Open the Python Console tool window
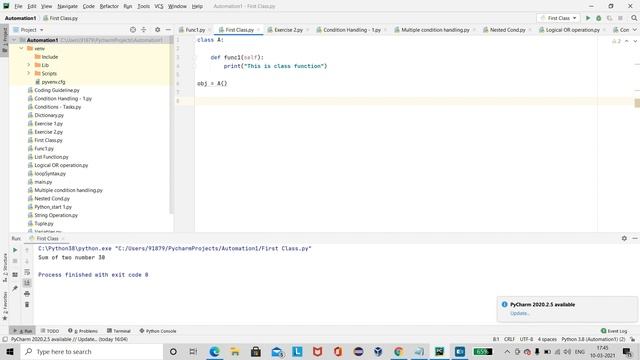Viewport: 640px width, 360px height. click(x=158, y=331)
